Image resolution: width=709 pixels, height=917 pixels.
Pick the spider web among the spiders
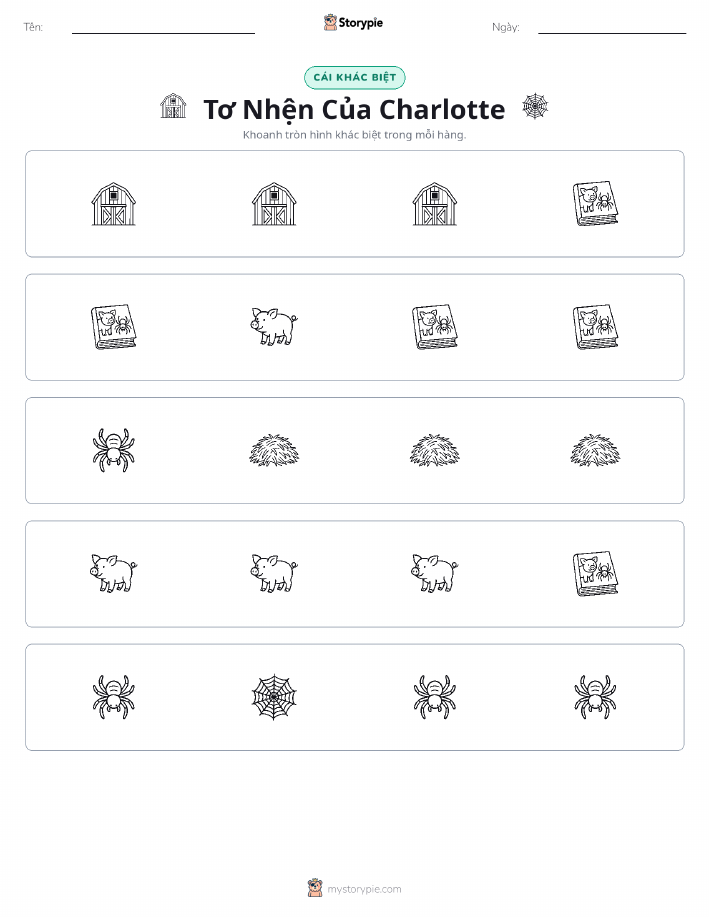274,697
